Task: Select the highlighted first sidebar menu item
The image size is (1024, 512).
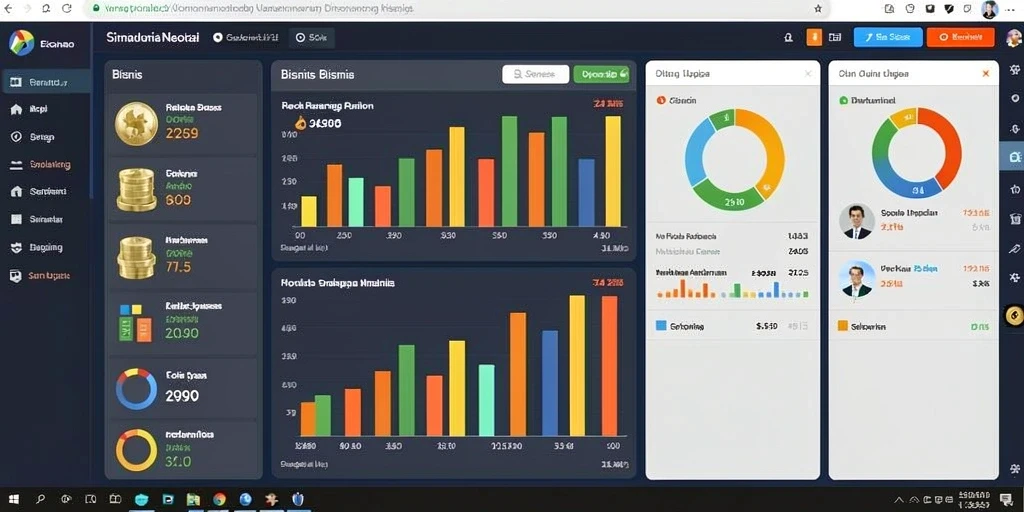Action: pos(45,82)
